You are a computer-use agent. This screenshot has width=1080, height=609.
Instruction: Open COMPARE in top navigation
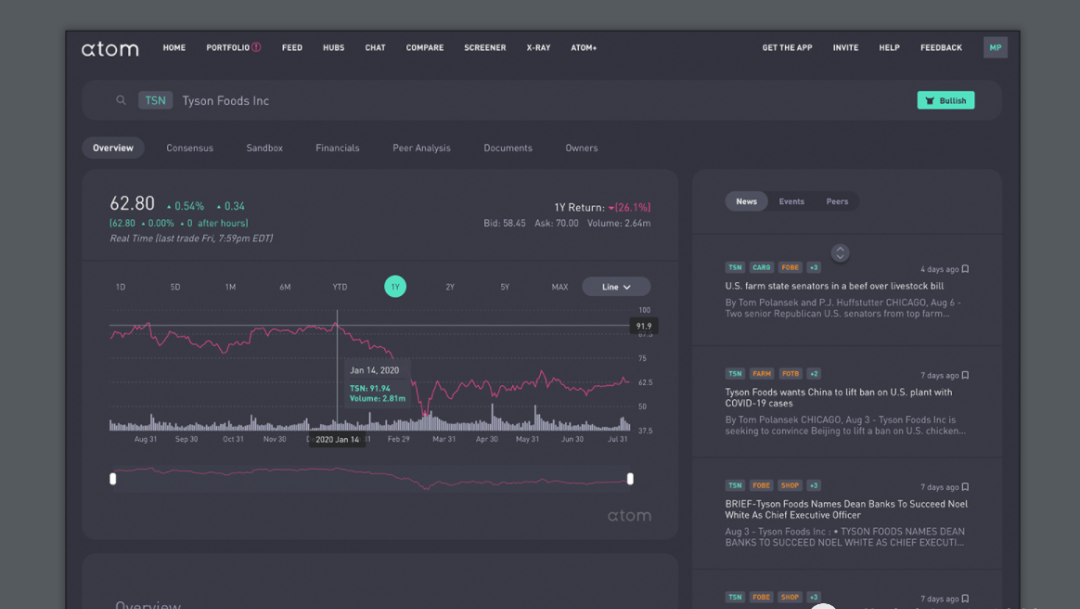click(425, 48)
